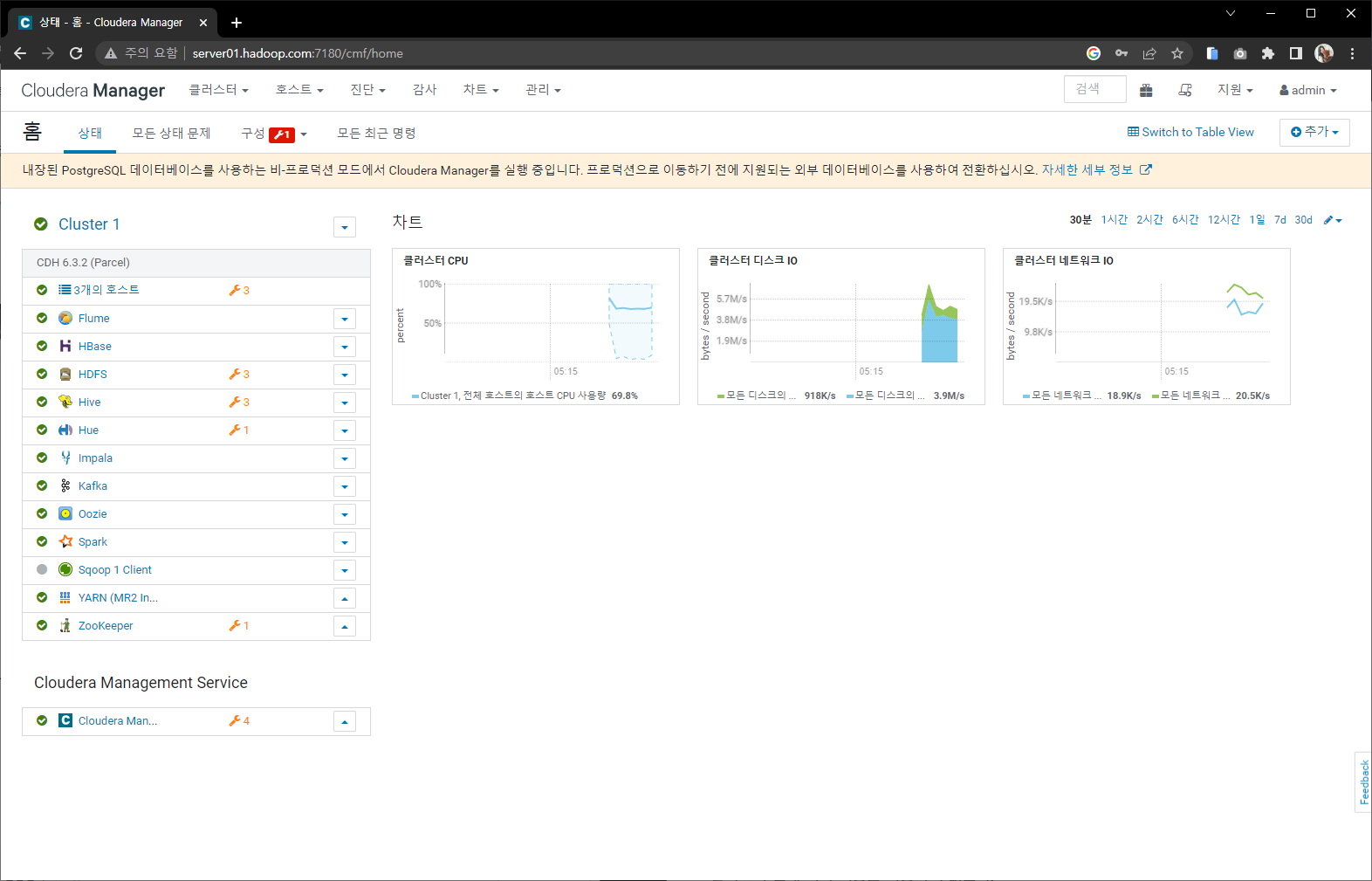Switch to 모든 상태 문제 tab
The image size is (1372, 881).
coord(171,133)
